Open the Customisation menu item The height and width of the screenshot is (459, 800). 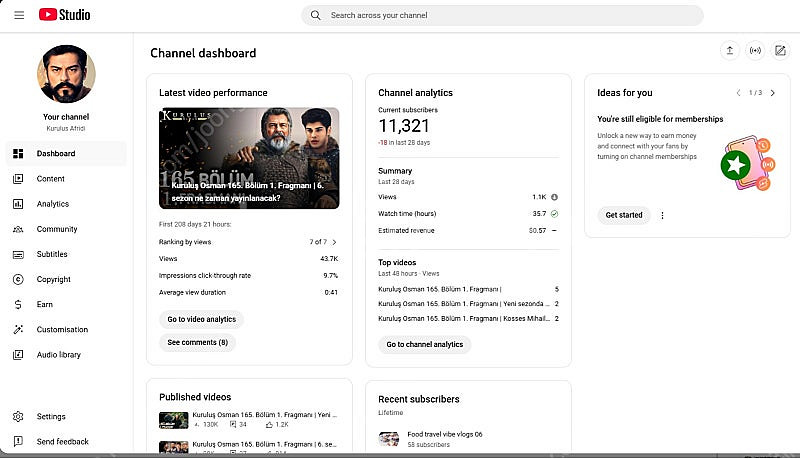coord(66,329)
